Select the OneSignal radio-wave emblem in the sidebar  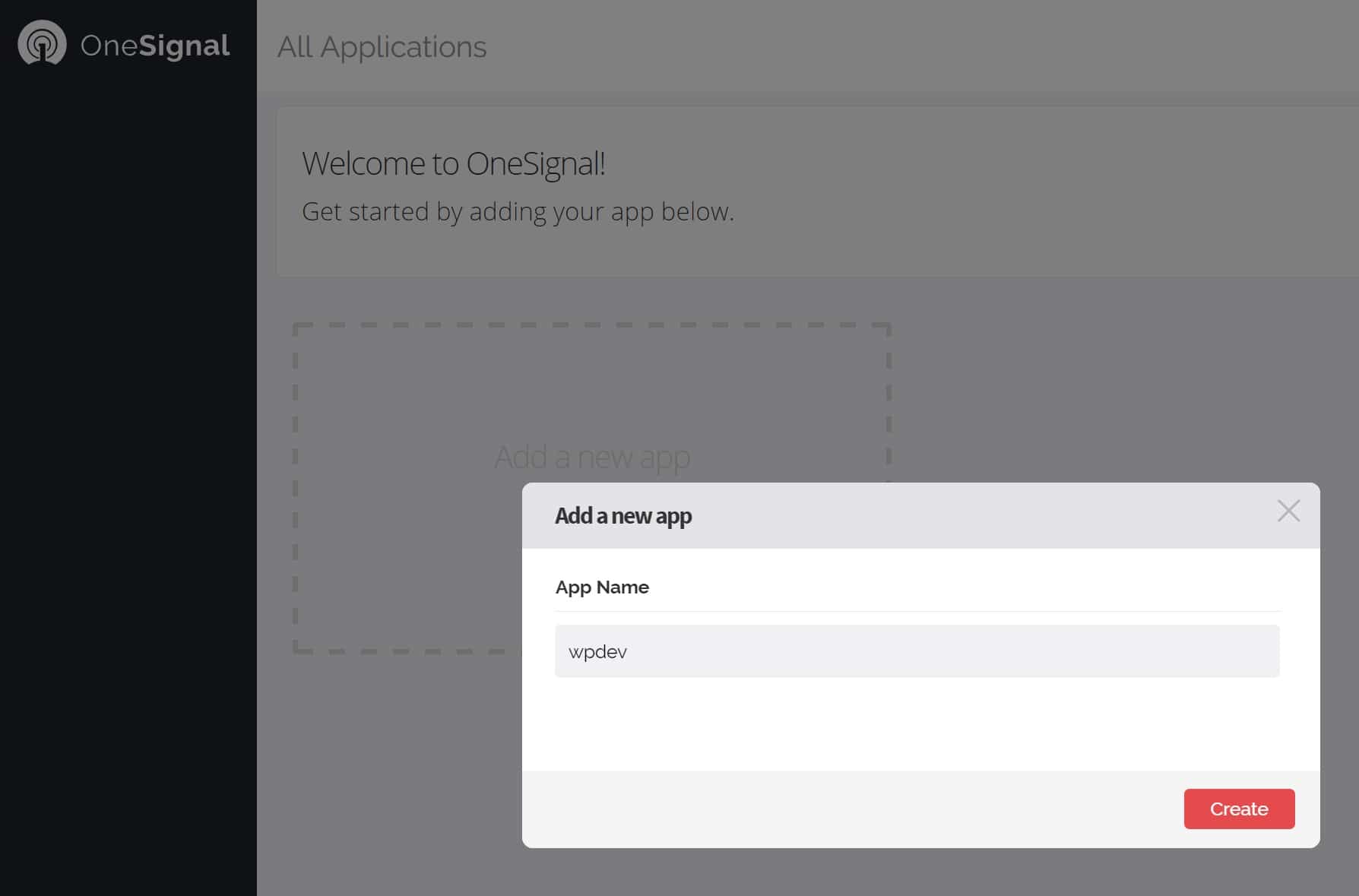click(42, 43)
